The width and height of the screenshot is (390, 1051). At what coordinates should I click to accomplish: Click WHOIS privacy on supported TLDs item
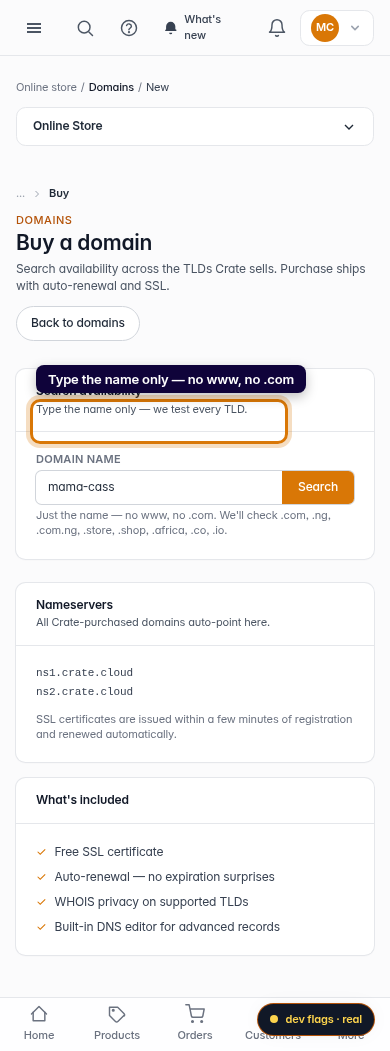(x=142, y=902)
